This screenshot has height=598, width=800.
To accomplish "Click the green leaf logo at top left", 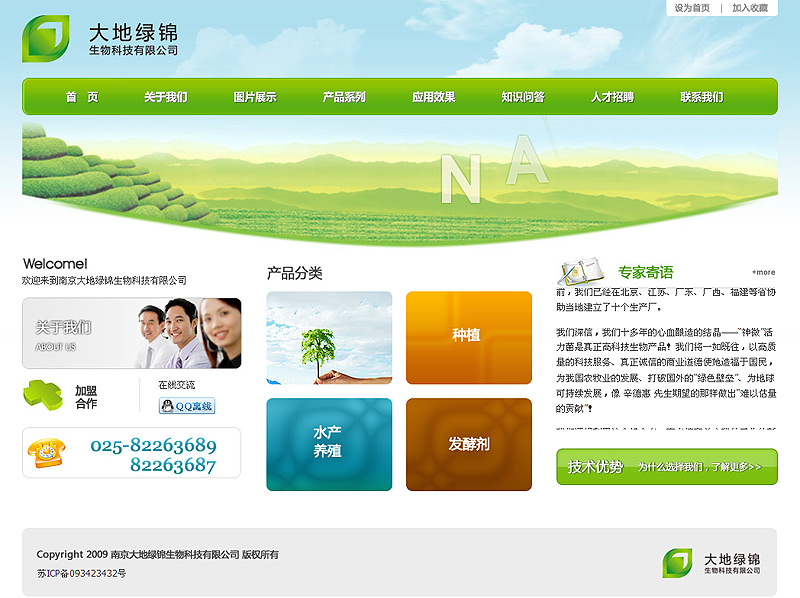I will pos(46,39).
